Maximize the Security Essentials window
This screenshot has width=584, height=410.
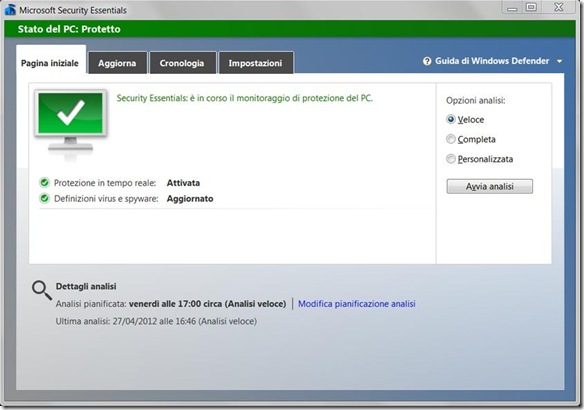[531, 7]
